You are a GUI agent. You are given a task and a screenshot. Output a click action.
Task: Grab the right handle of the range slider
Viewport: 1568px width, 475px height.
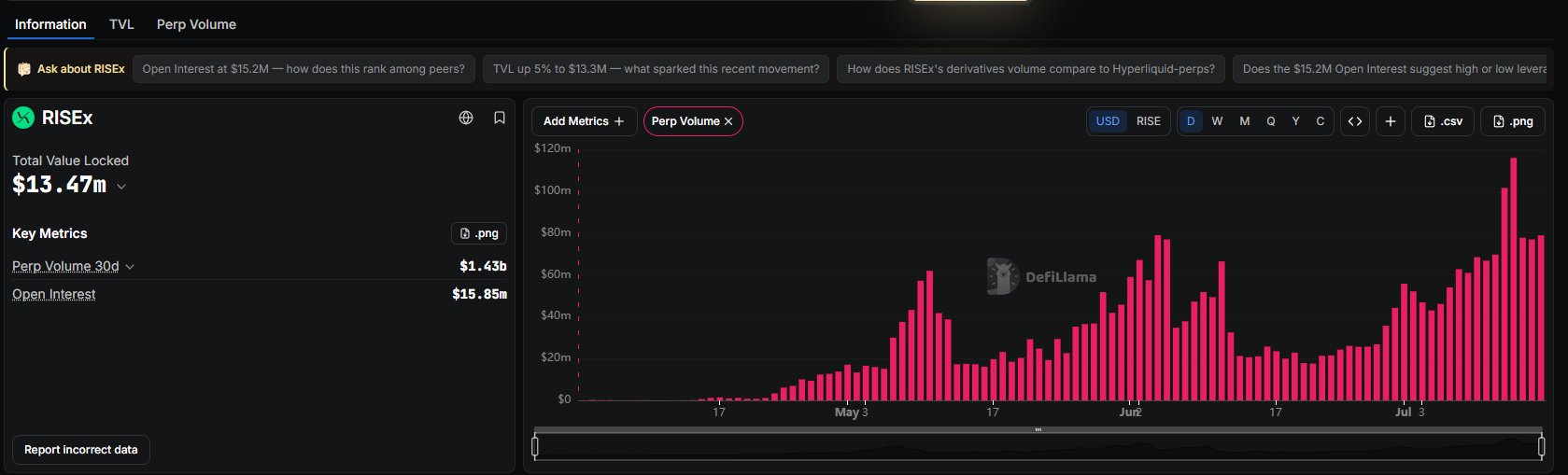point(1542,447)
